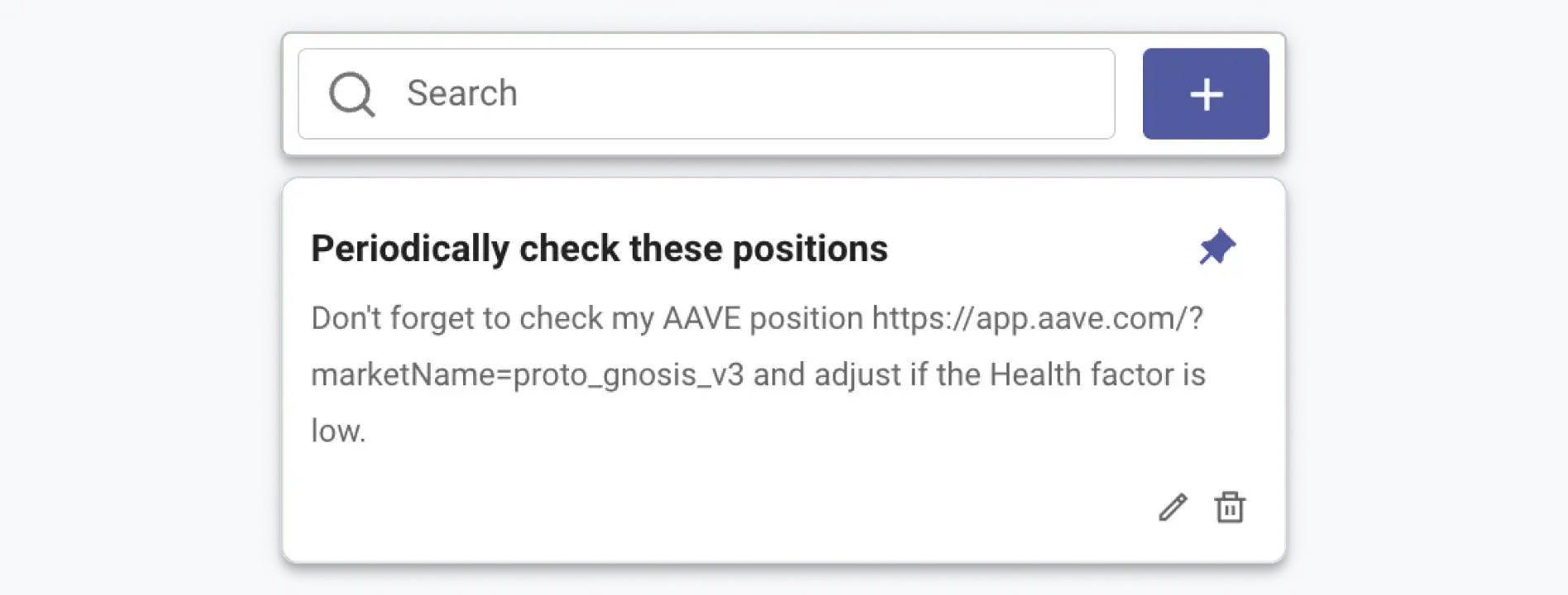Click the word "Periodically" in the note title

tap(410, 249)
